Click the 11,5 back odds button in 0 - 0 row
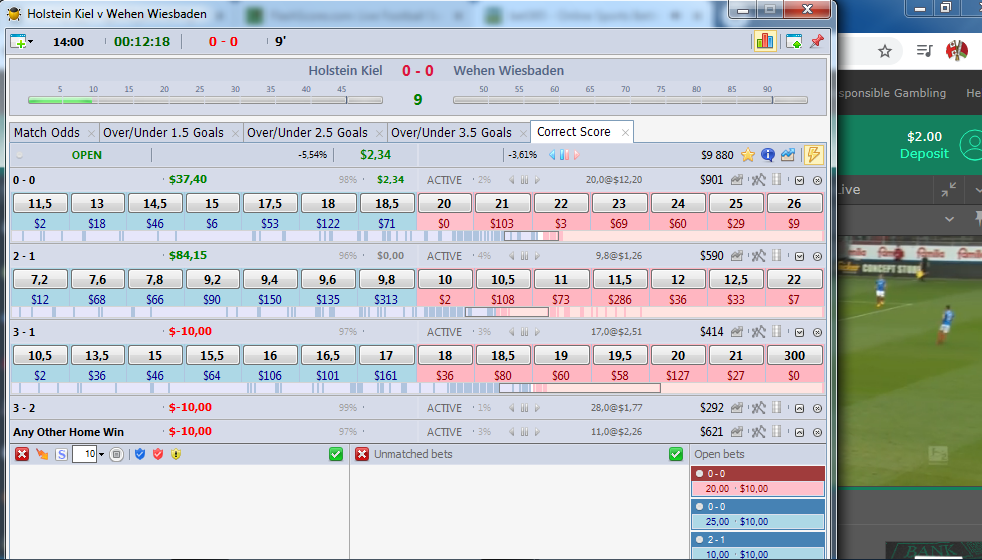982x560 pixels. click(x=39, y=204)
